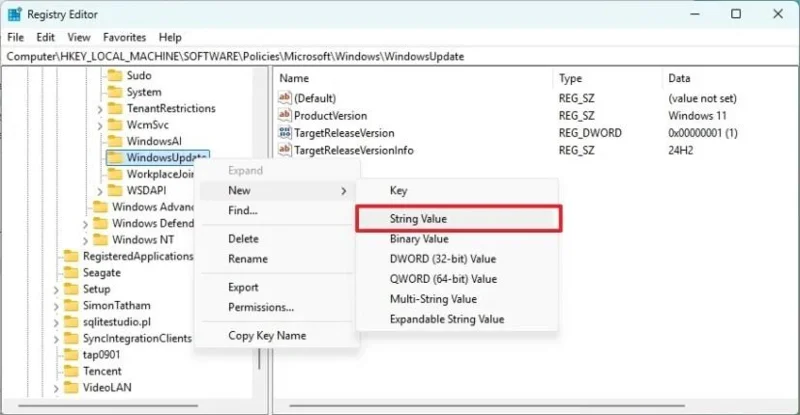Choose Key from New submenu

tap(457, 190)
